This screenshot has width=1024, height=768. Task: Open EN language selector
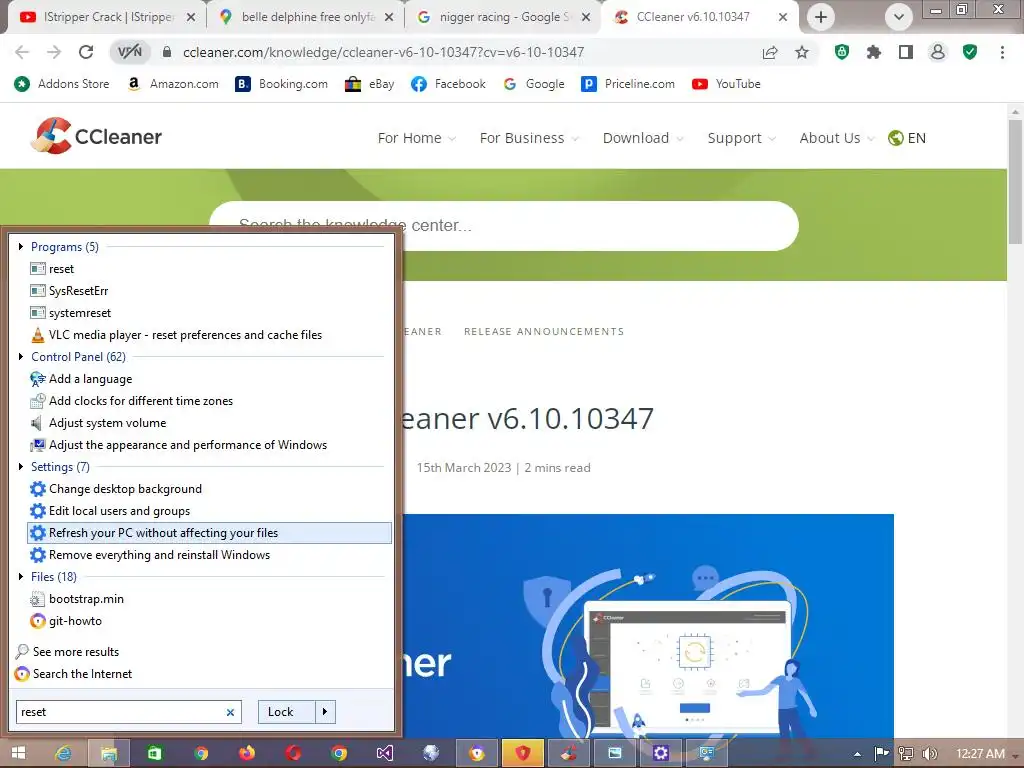click(x=907, y=138)
